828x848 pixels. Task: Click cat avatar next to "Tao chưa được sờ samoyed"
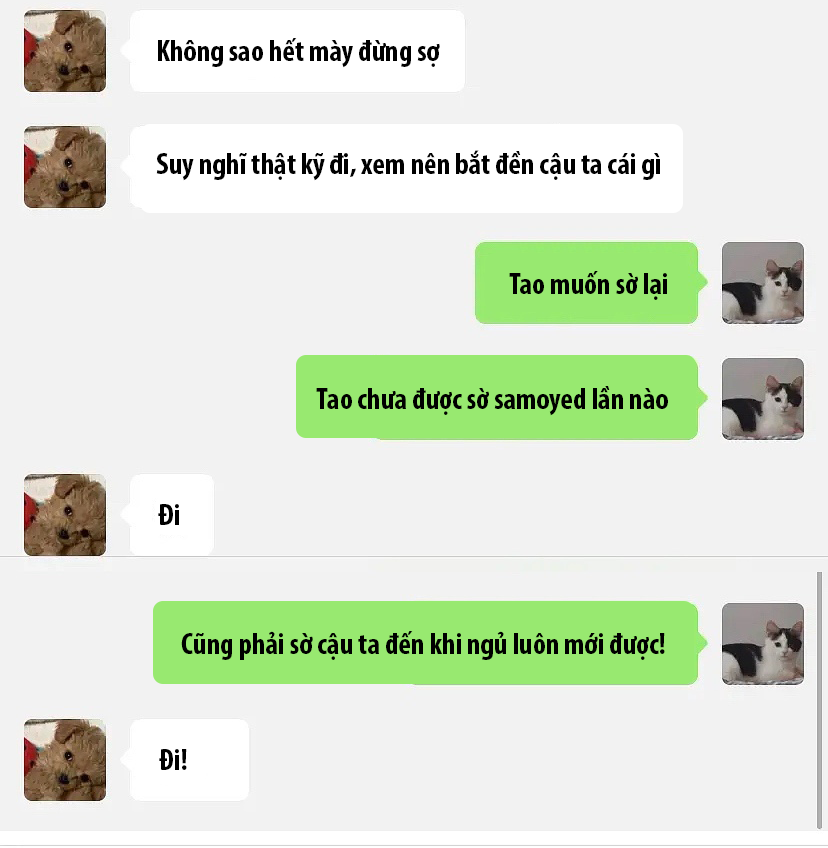coord(763,399)
